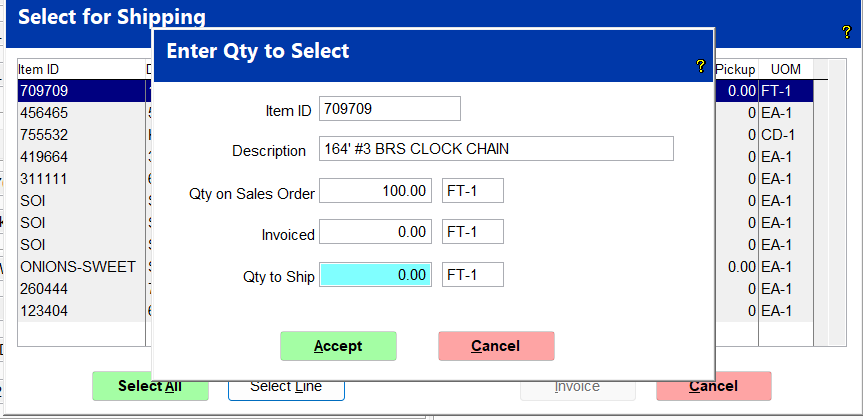
Task: Click the UOM column header
Action: point(785,69)
